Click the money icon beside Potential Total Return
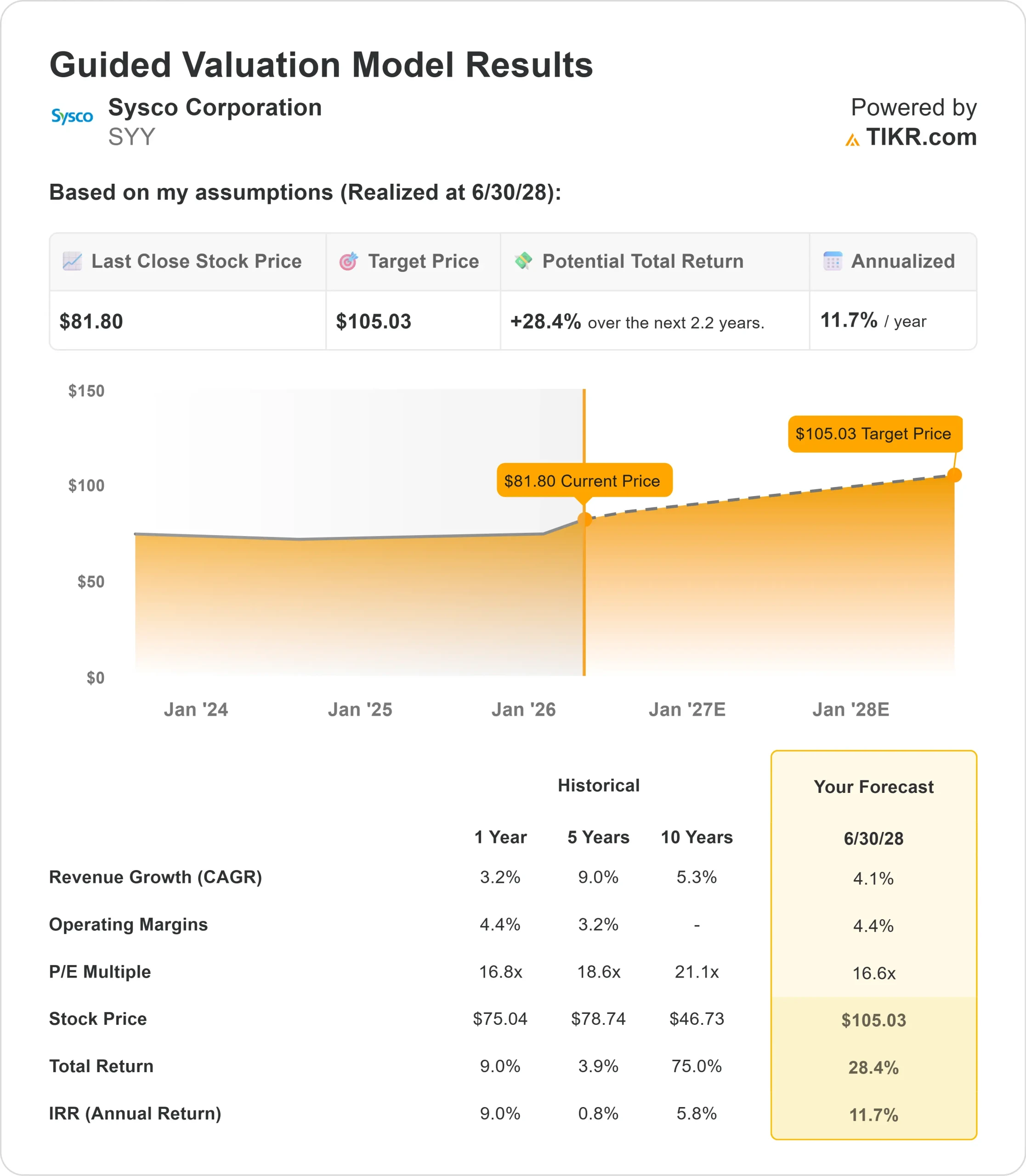This screenshot has height=1176, width=1026. click(x=523, y=260)
